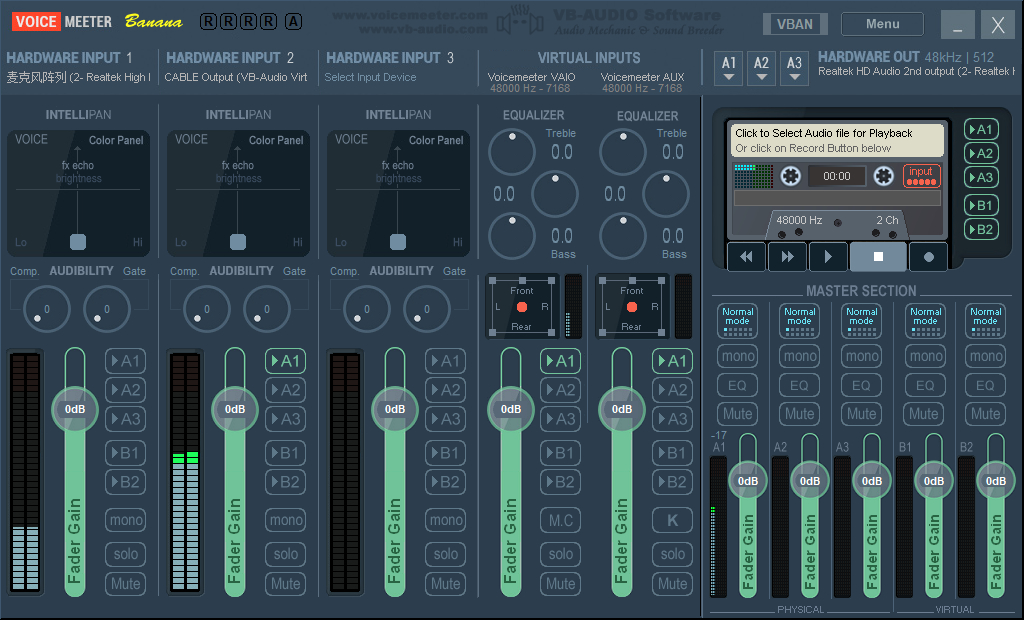This screenshot has height=620, width=1024.
Task: Route recorder playback to A3
Action: (981, 177)
